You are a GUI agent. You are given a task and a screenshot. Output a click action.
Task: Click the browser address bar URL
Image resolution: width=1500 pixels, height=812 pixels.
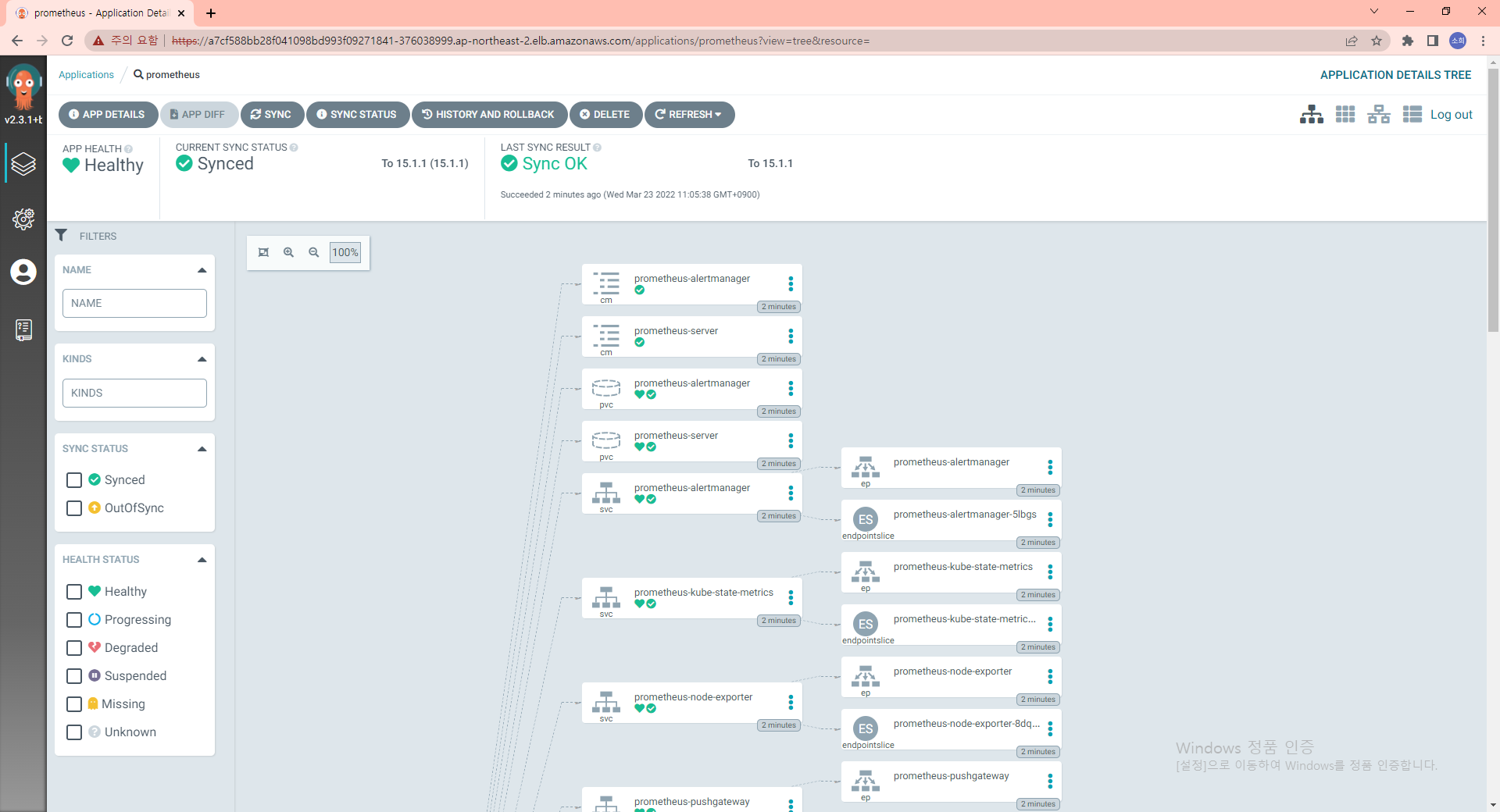click(x=520, y=41)
